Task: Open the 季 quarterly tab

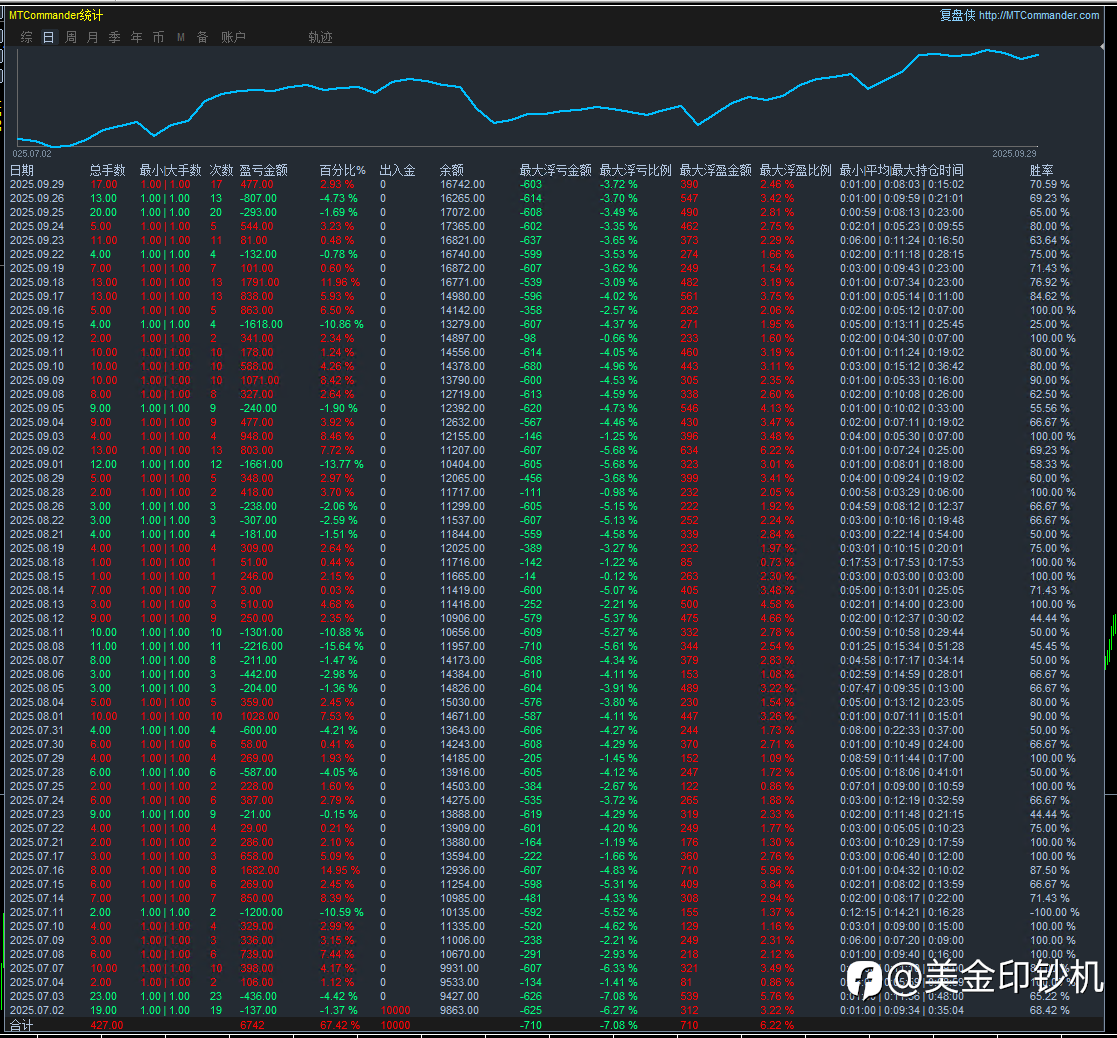Action: pos(115,37)
